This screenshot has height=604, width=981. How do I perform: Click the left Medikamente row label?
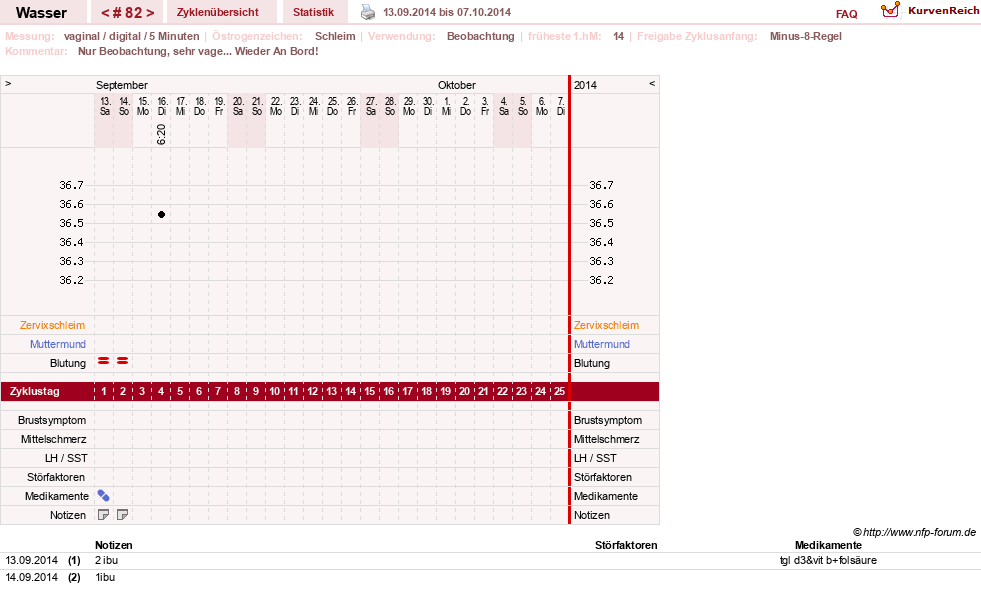click(57, 496)
